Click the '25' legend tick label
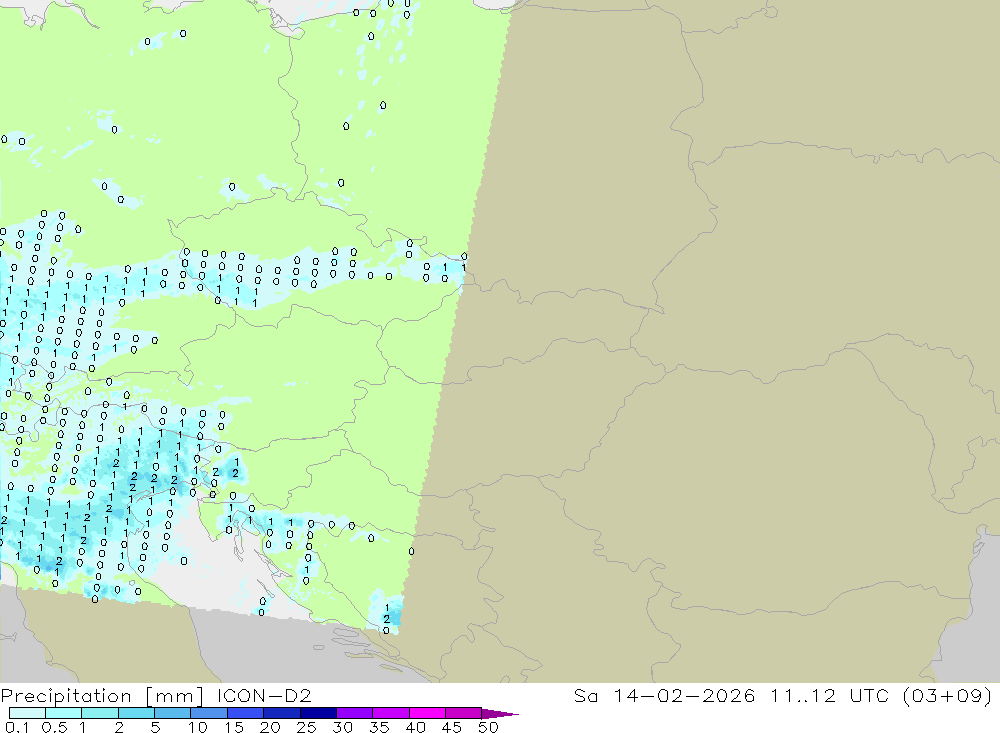The image size is (1000, 733). click(306, 727)
